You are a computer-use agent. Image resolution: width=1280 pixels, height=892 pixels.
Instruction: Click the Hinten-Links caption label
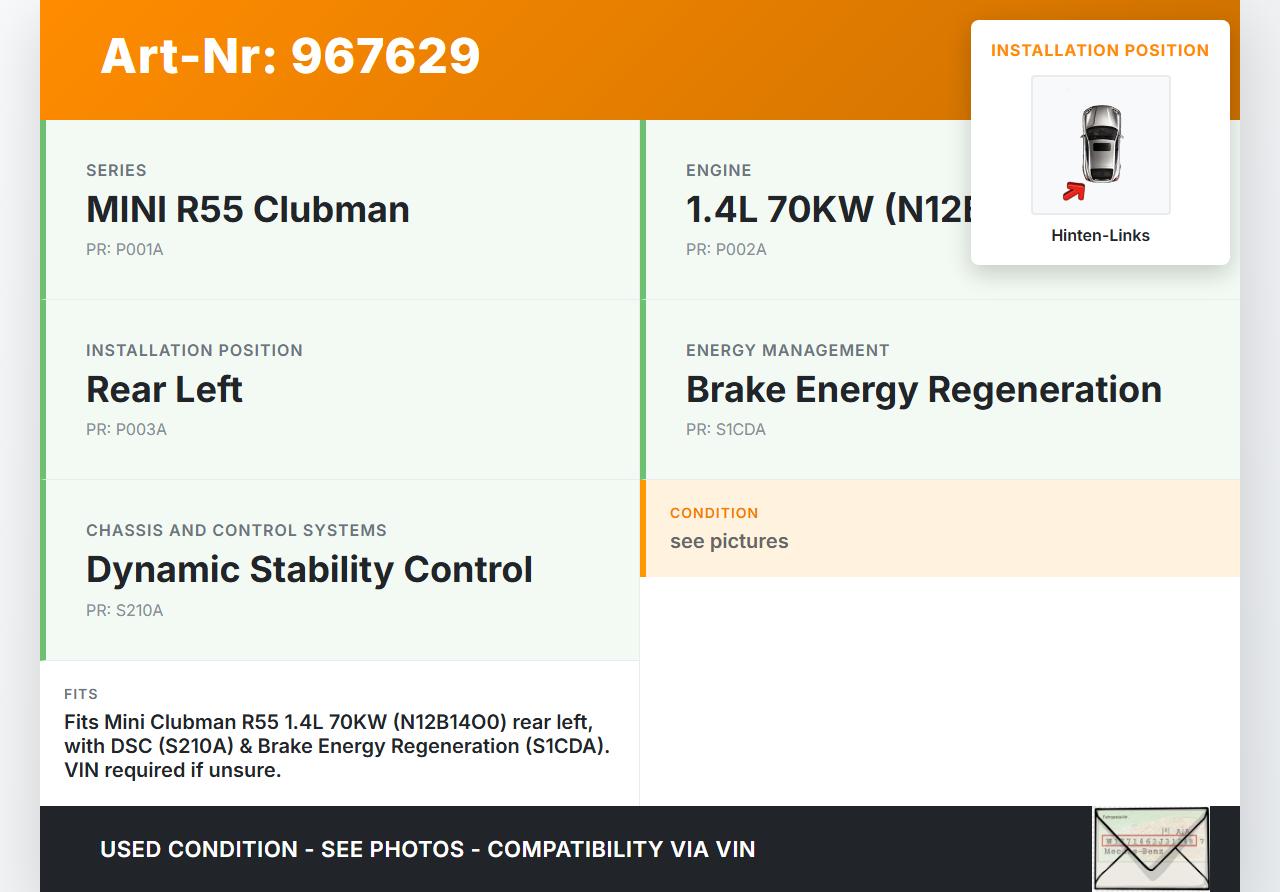1100,236
